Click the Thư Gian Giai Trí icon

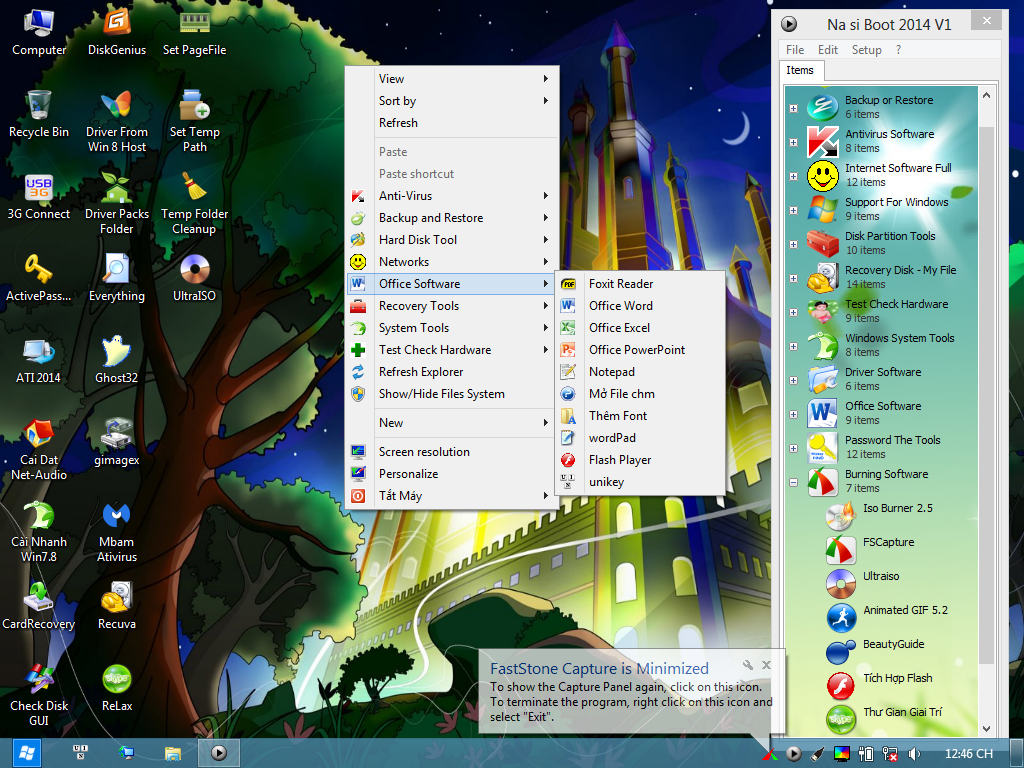[x=840, y=719]
